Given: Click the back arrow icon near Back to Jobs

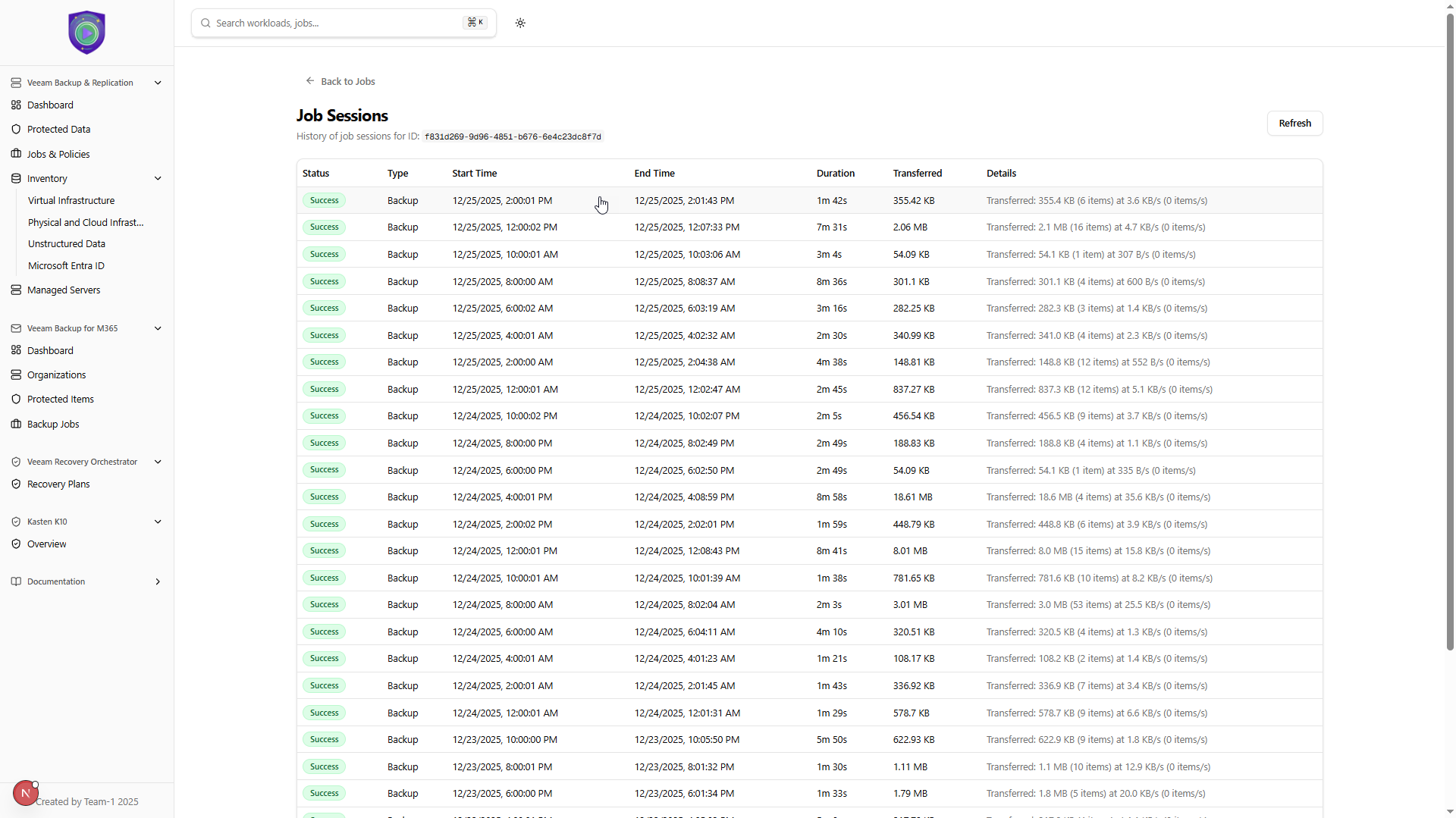Looking at the screenshot, I should (x=310, y=81).
